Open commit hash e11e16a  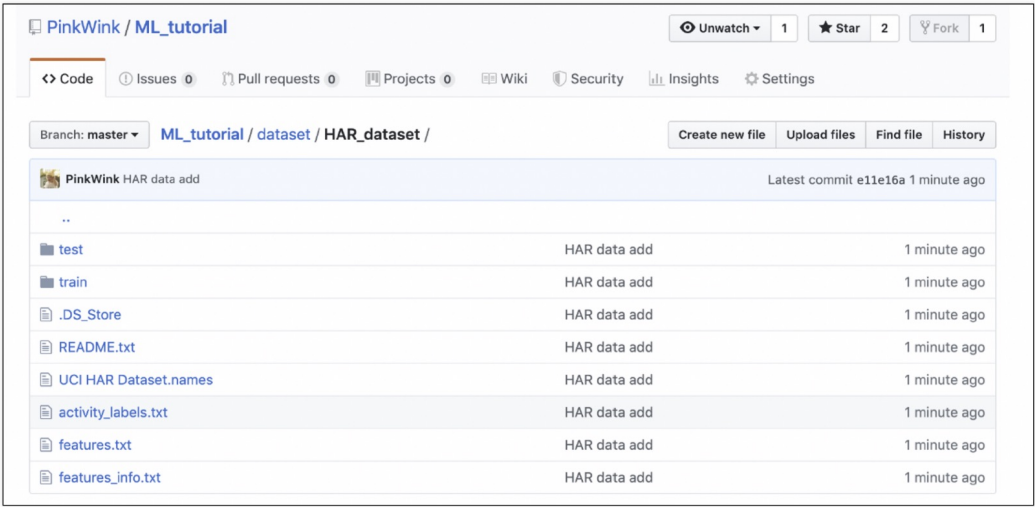[x=880, y=180]
